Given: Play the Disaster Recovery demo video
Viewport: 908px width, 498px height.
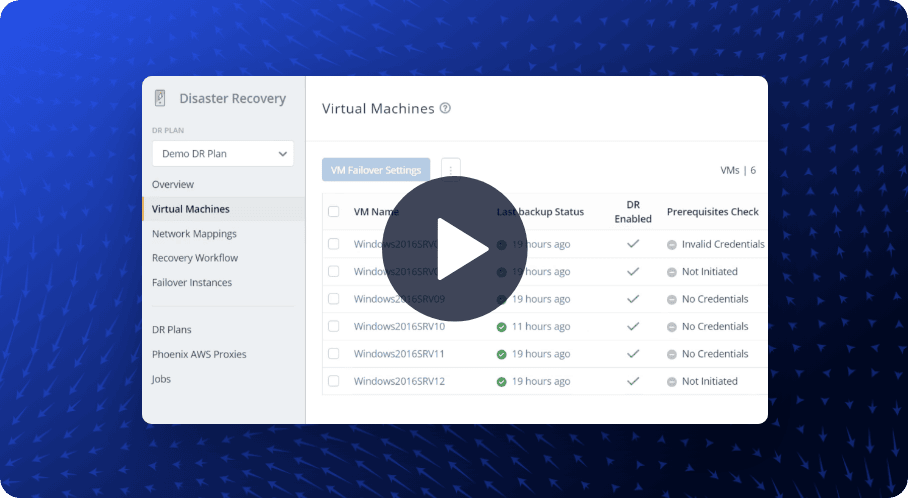Looking at the screenshot, I should coord(454,248).
